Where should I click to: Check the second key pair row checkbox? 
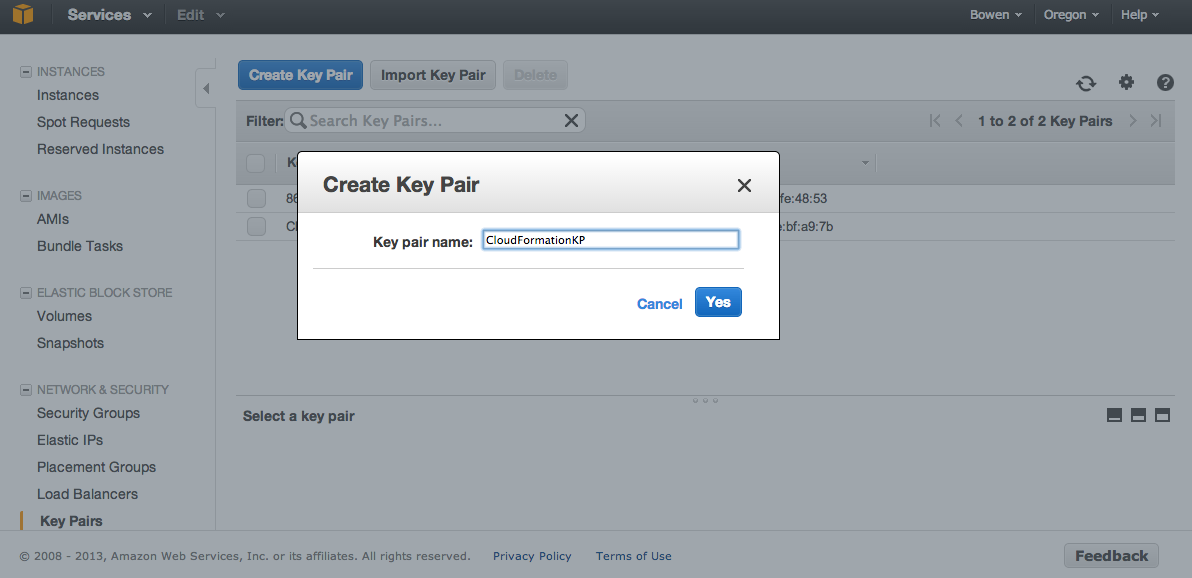pyautogui.click(x=256, y=226)
